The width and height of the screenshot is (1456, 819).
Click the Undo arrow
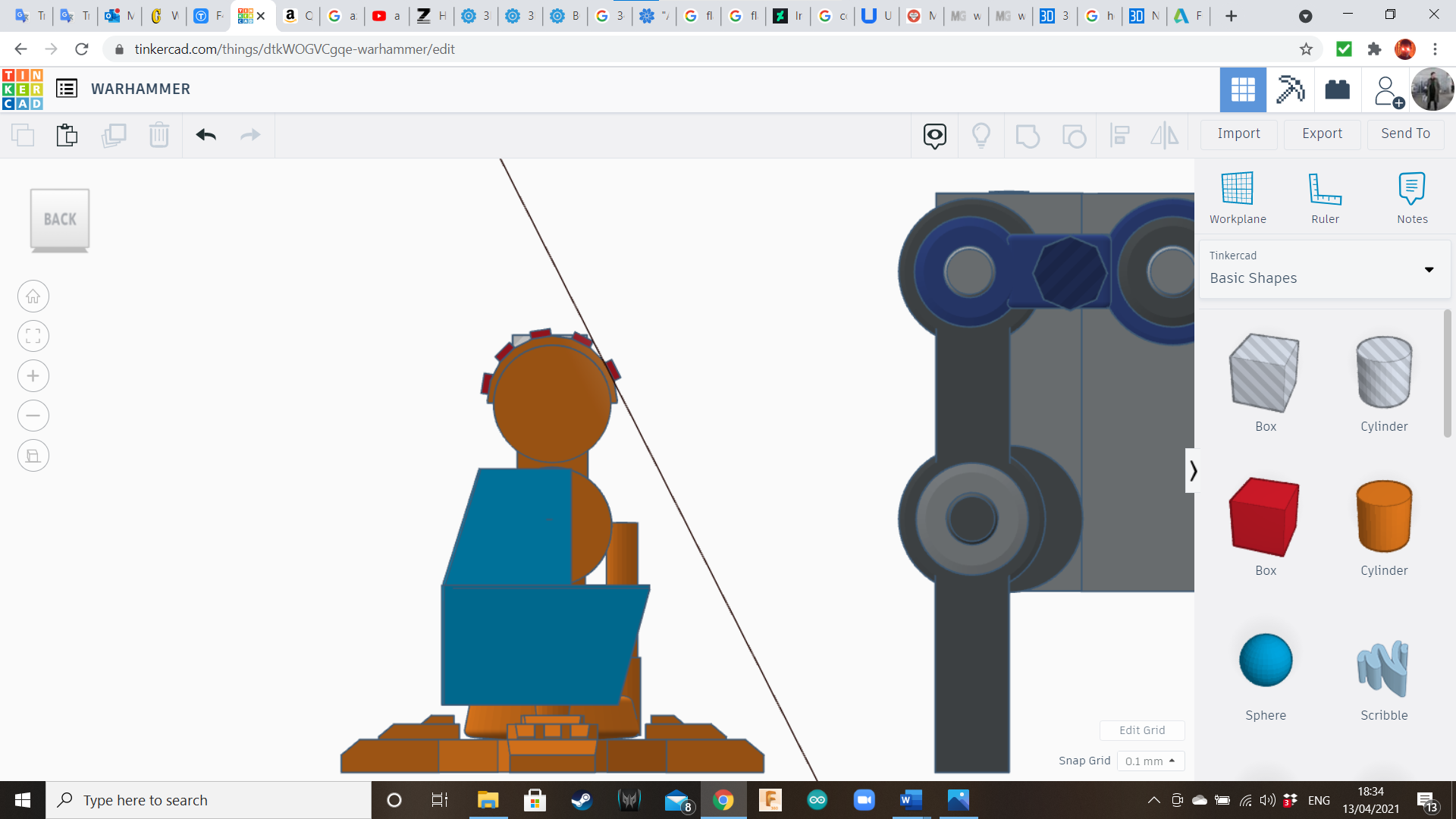206,135
